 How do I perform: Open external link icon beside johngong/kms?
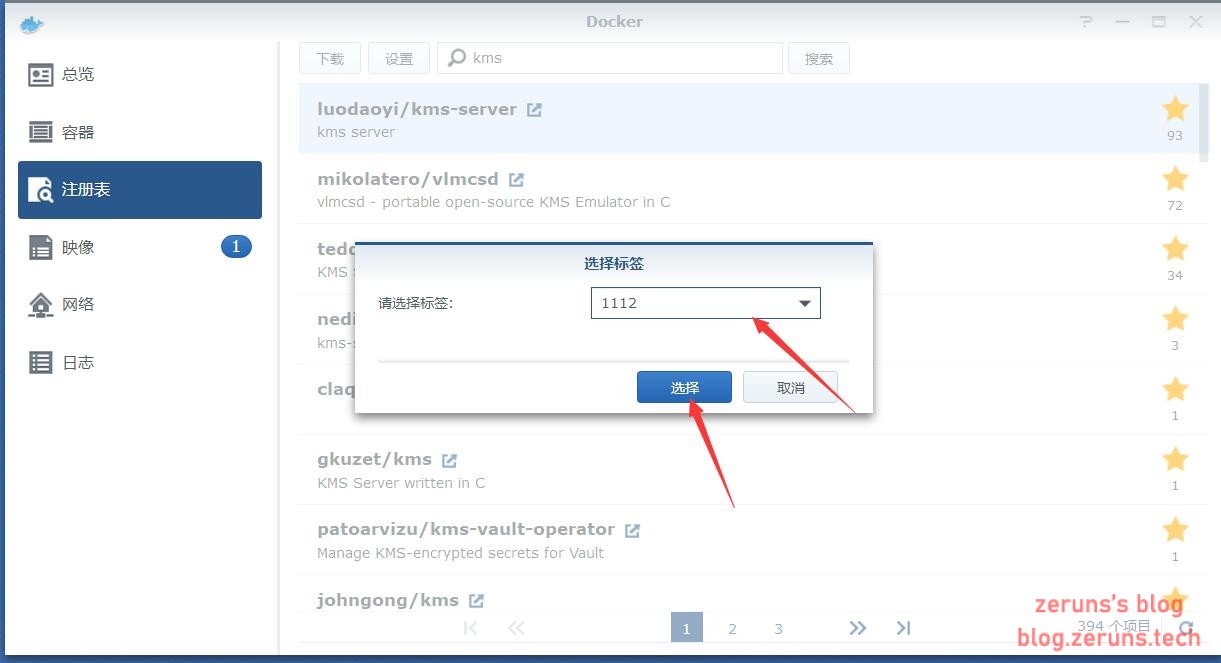point(476,601)
